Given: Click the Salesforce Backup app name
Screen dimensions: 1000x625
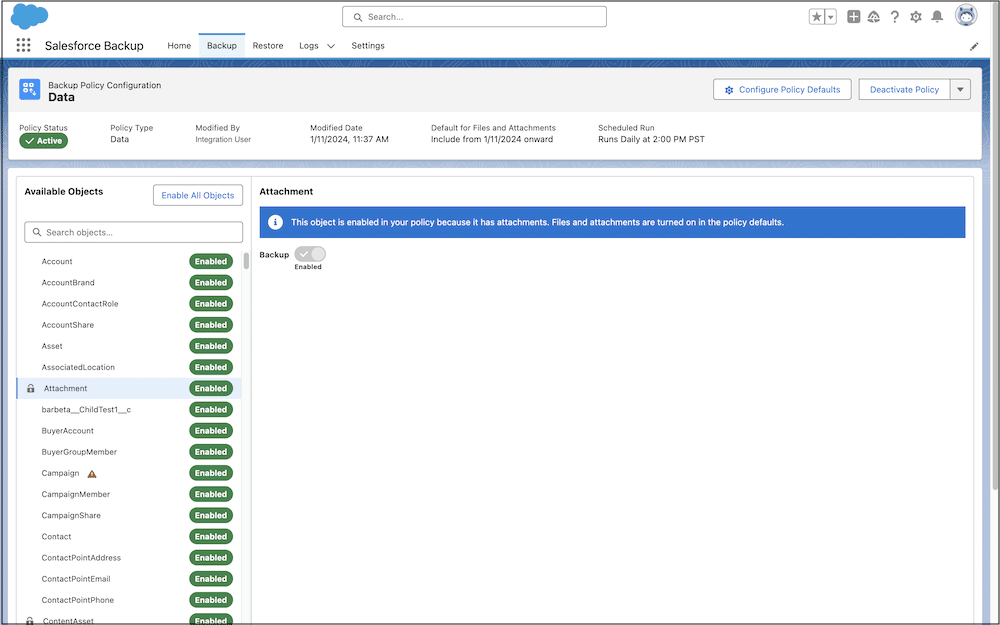Looking at the screenshot, I should [94, 46].
